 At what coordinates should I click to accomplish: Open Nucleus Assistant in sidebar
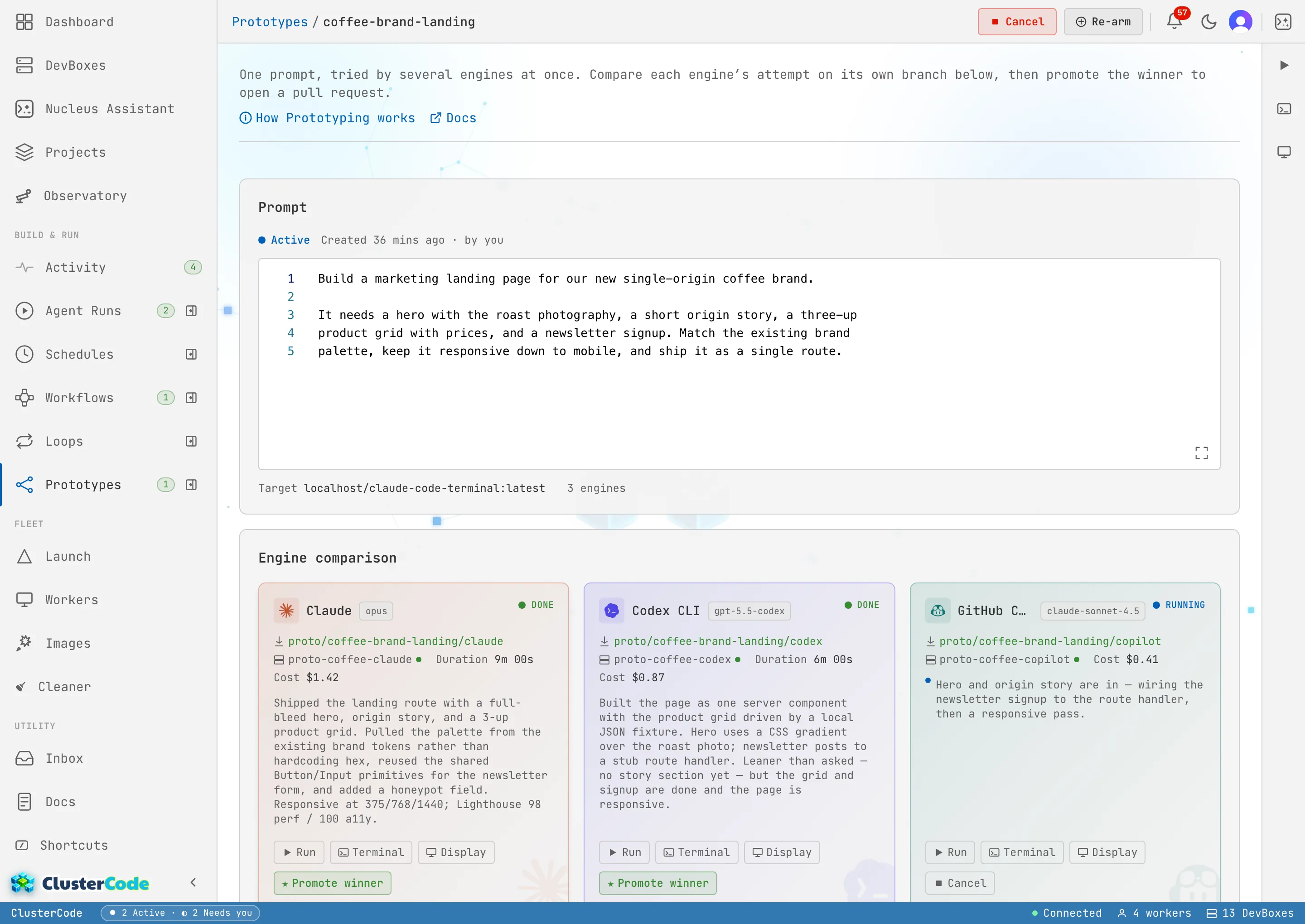108,109
